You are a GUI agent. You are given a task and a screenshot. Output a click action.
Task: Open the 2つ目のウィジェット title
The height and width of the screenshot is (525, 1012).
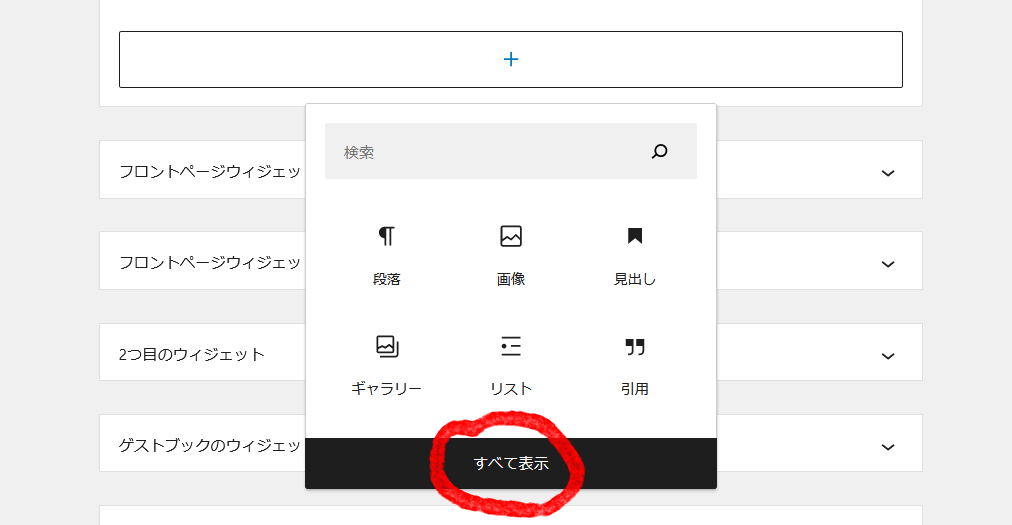192,354
